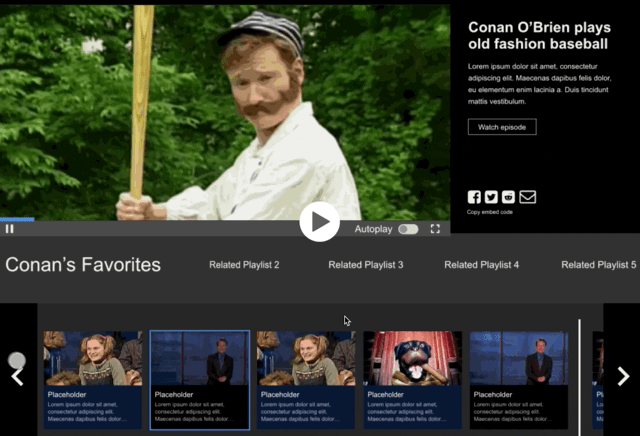Share the video on Twitter

(491, 197)
